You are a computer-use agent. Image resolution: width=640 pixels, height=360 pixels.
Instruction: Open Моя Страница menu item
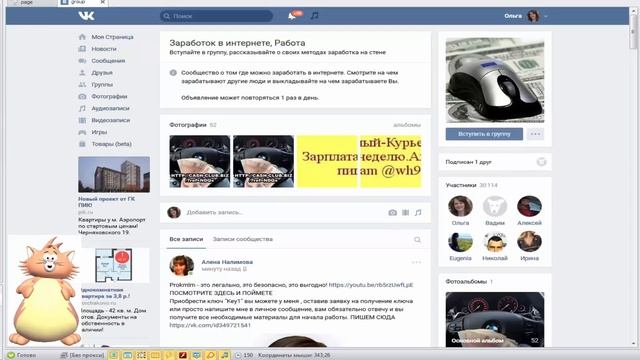112,37
